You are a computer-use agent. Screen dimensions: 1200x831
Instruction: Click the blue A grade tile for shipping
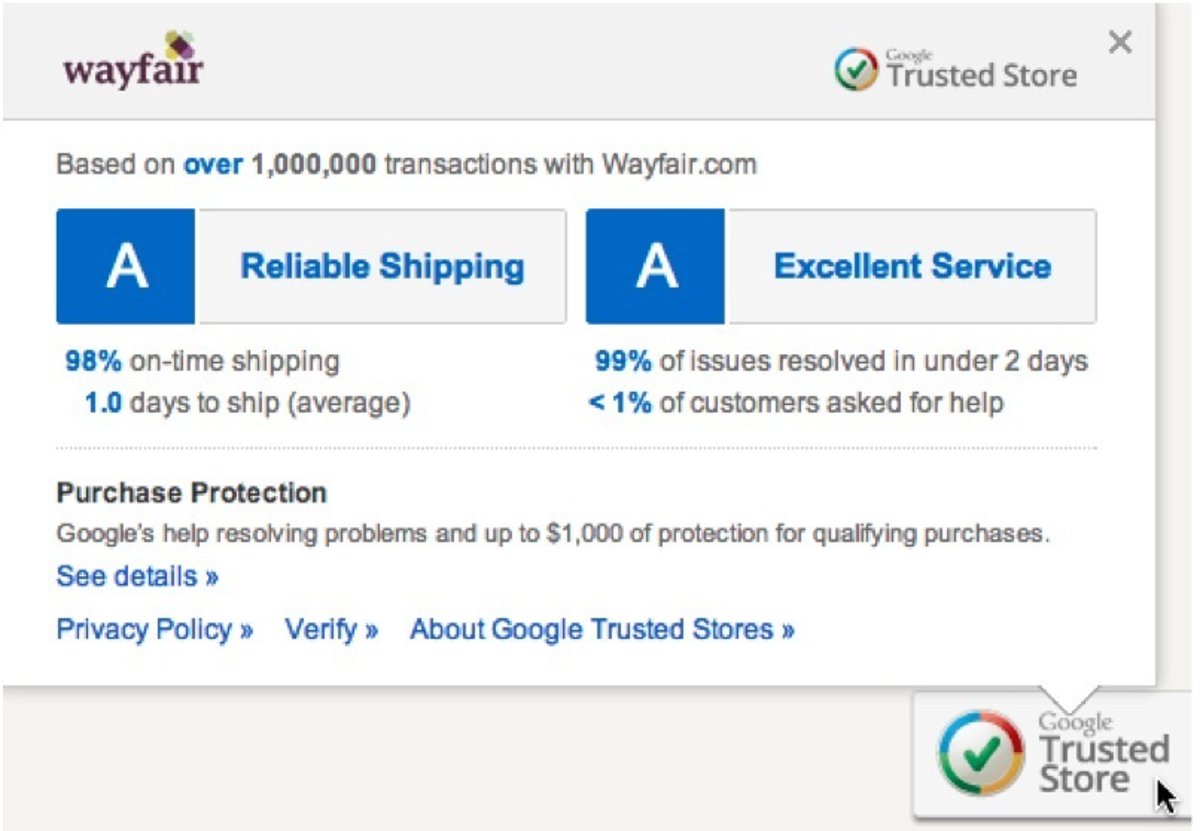(126, 267)
